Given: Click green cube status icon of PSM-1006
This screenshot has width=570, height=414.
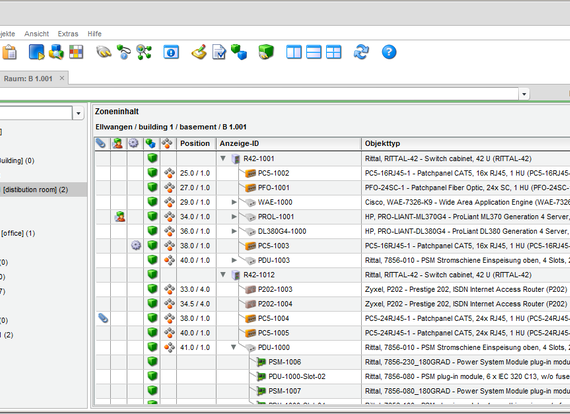Looking at the screenshot, I should click(152, 362).
